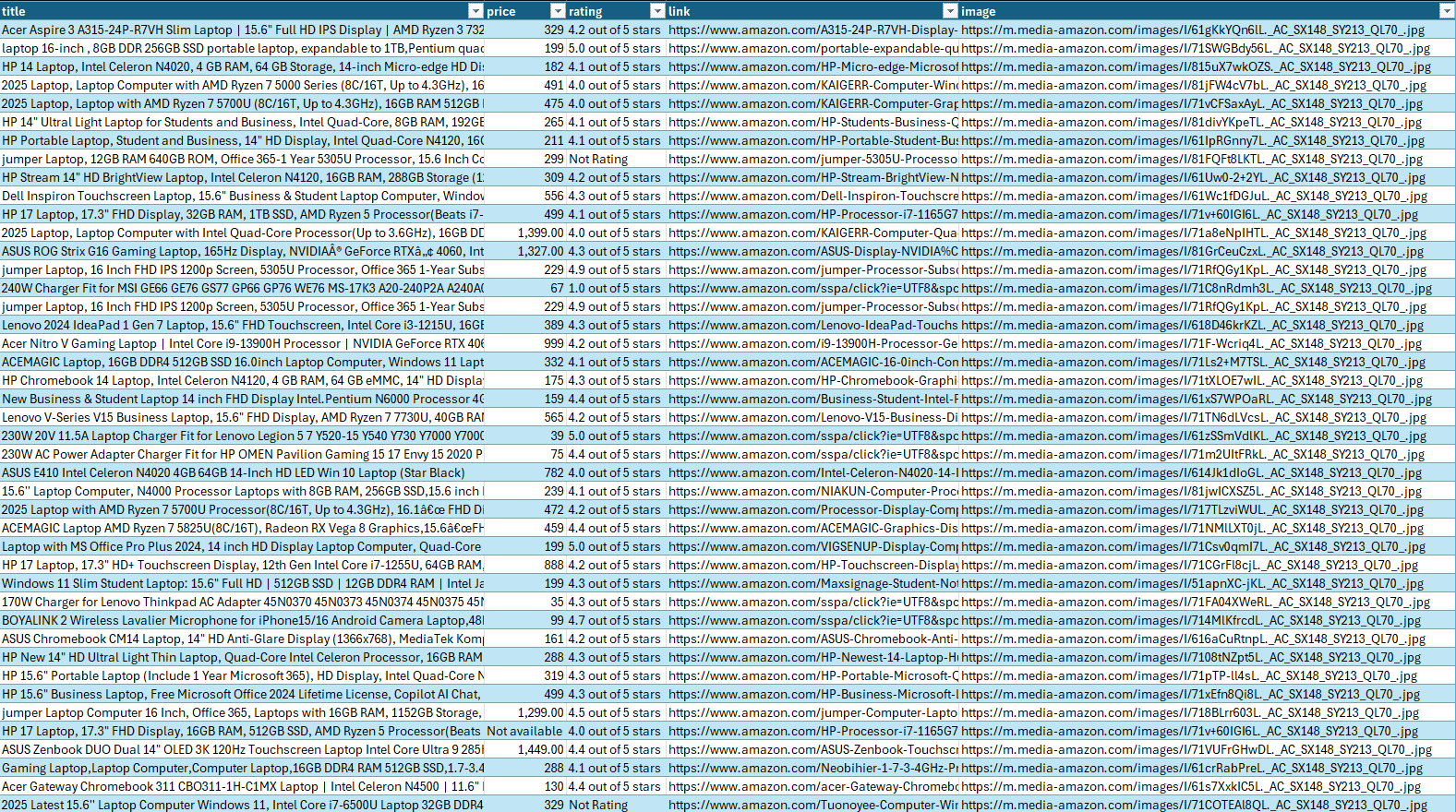Select the link containing NIAKUN-Computer
This screenshot has height=812, width=1456.
pos(813,491)
